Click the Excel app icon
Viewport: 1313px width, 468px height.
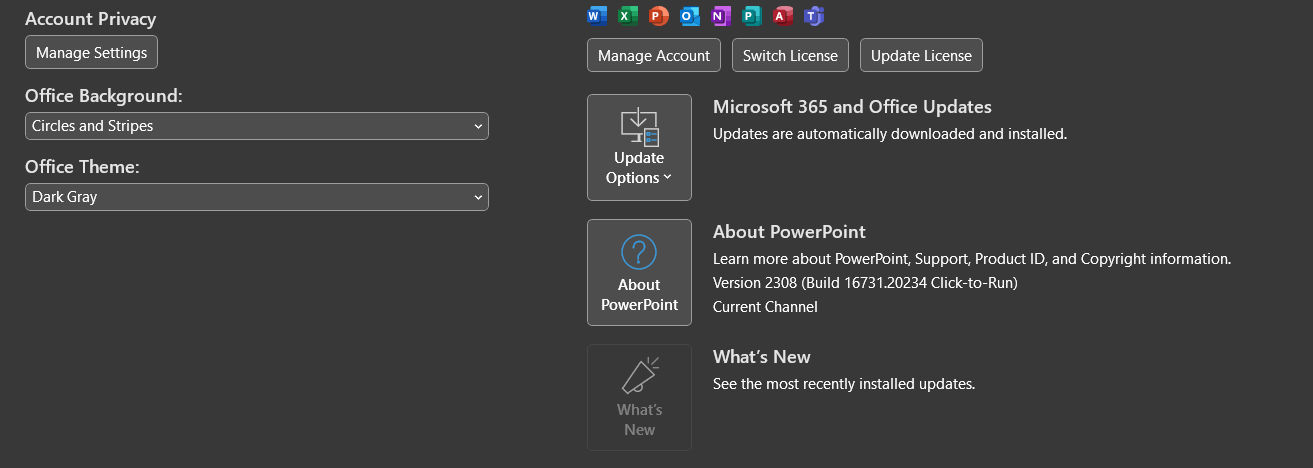click(627, 15)
